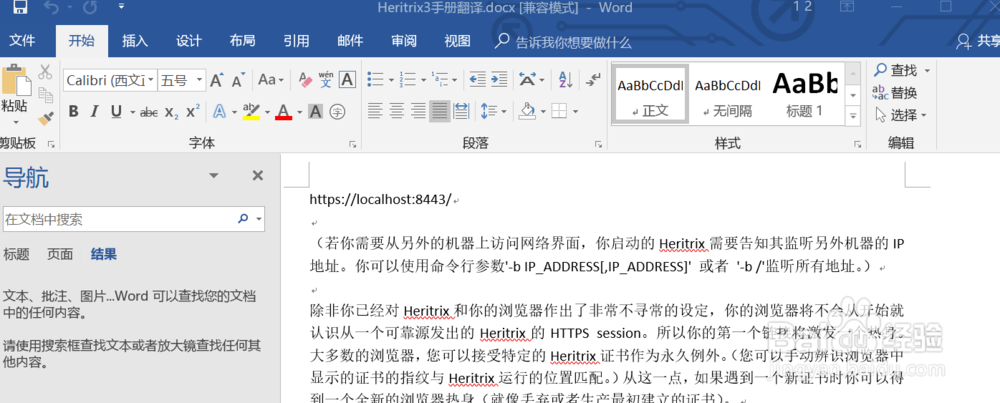Open the font color dropdown arrow
1000x403 pixels.
click(x=298, y=112)
